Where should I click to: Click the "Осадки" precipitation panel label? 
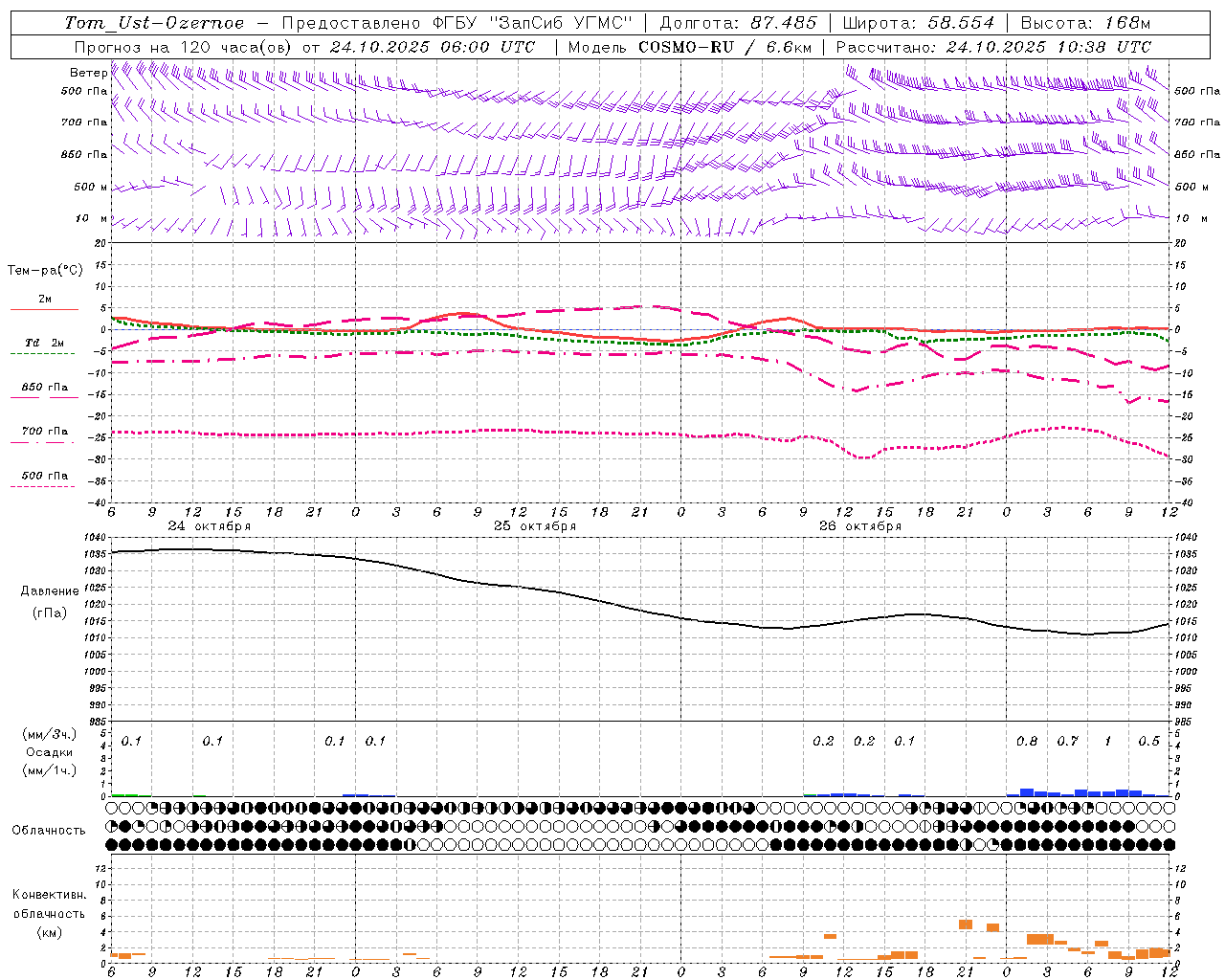pyautogui.click(x=49, y=752)
